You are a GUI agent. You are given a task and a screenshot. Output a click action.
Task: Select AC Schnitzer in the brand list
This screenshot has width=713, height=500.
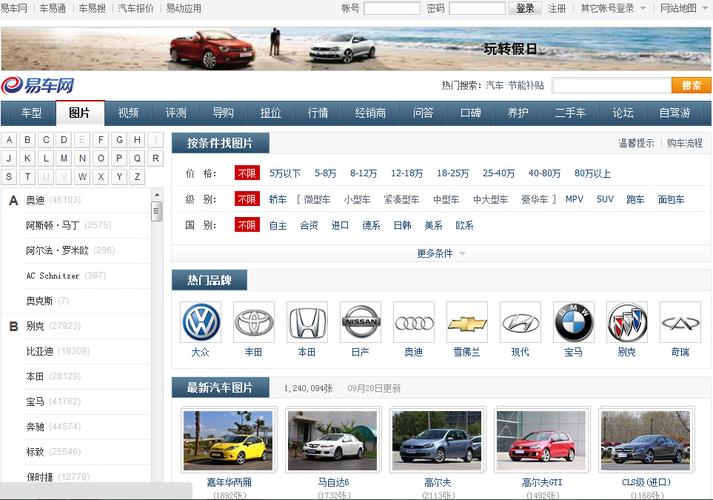(x=52, y=275)
